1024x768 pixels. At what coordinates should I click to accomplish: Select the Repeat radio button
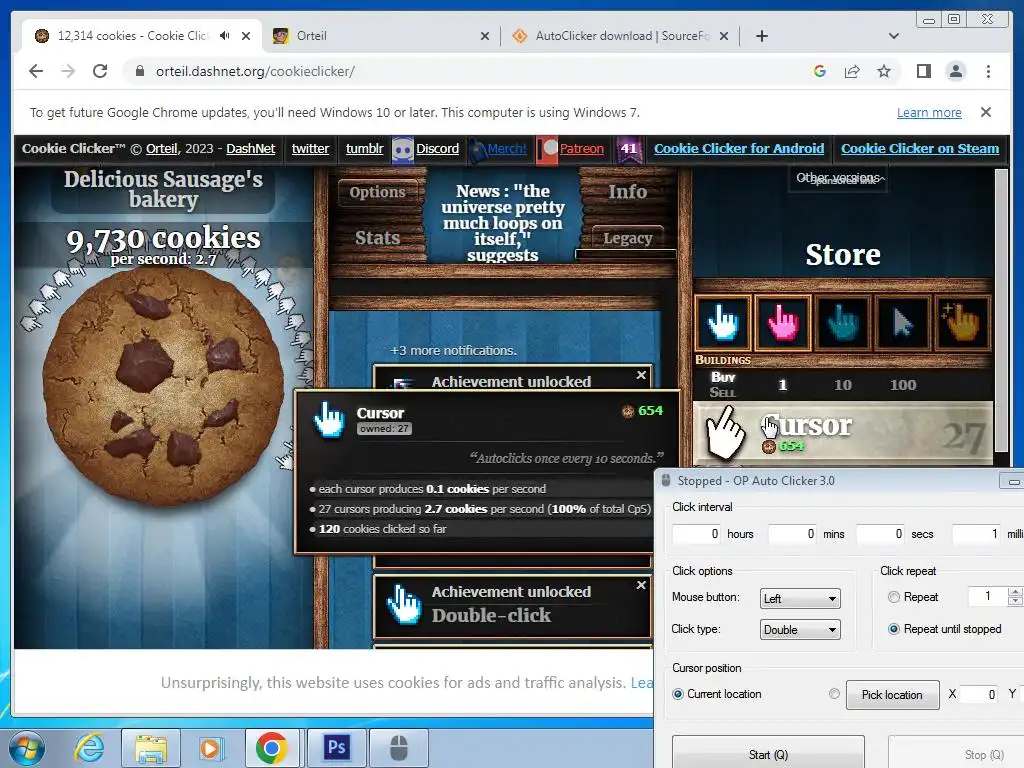(x=893, y=597)
